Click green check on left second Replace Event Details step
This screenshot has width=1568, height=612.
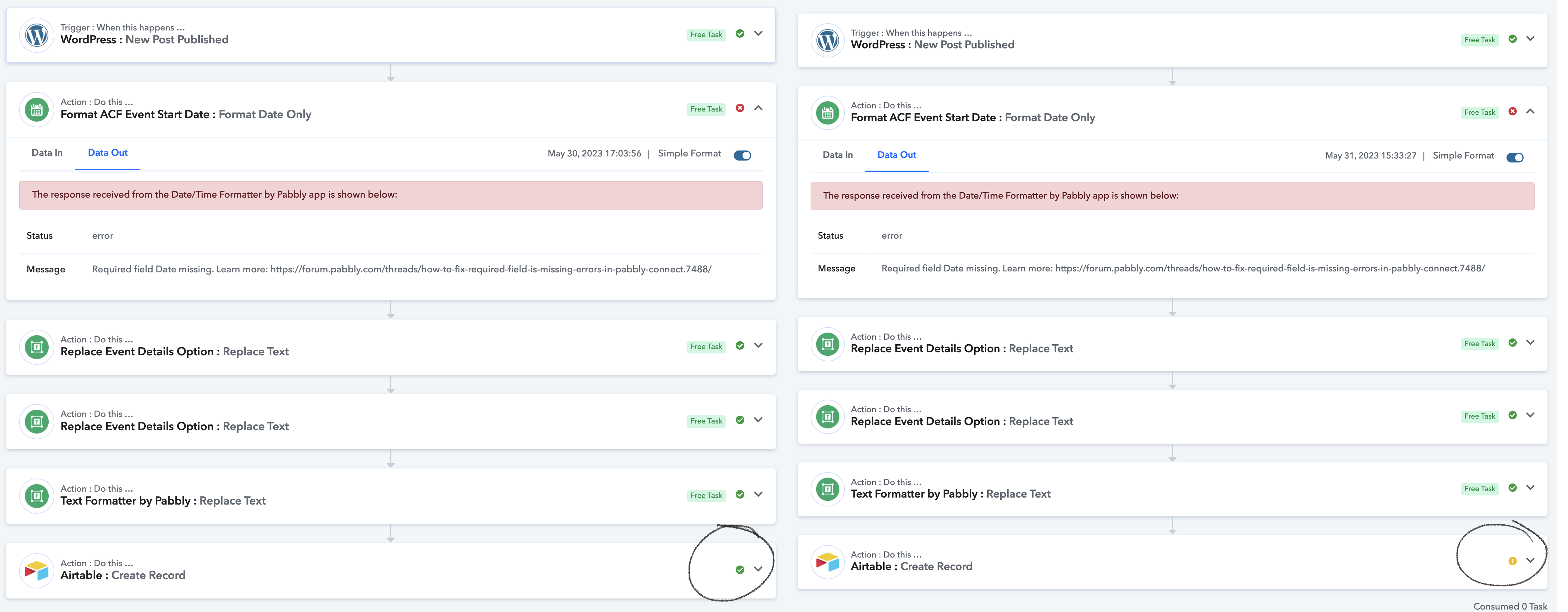(740, 420)
